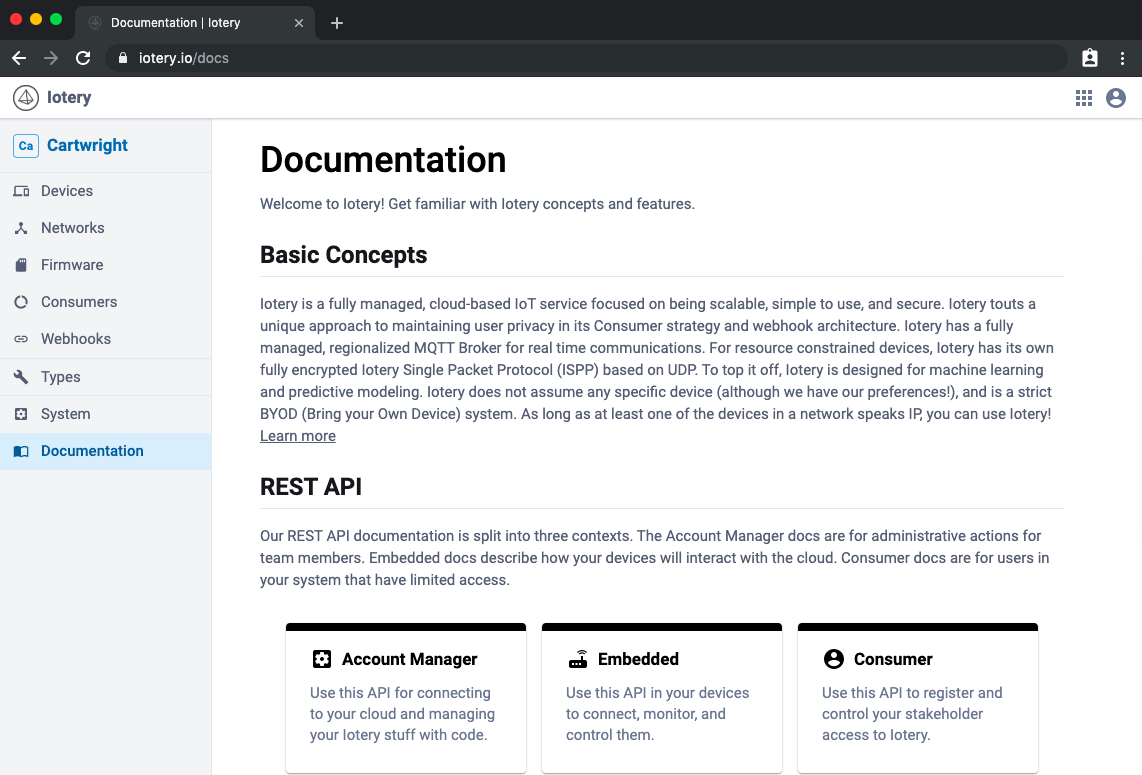Select Firmware in the sidebar
This screenshot has height=775, width=1142.
click(106, 265)
